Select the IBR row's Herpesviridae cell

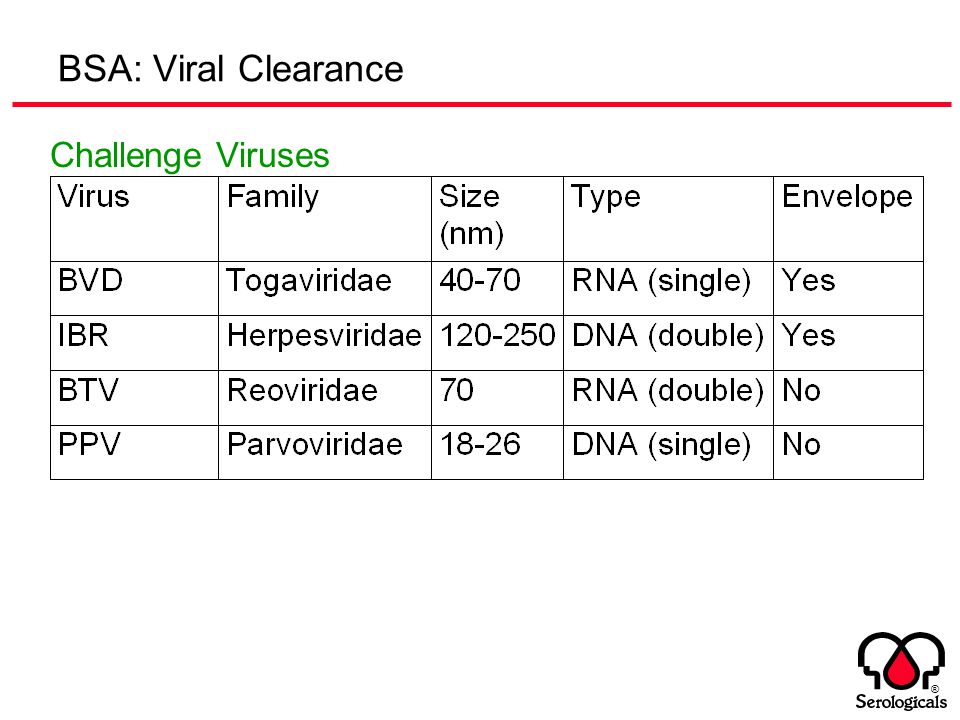tap(325, 343)
